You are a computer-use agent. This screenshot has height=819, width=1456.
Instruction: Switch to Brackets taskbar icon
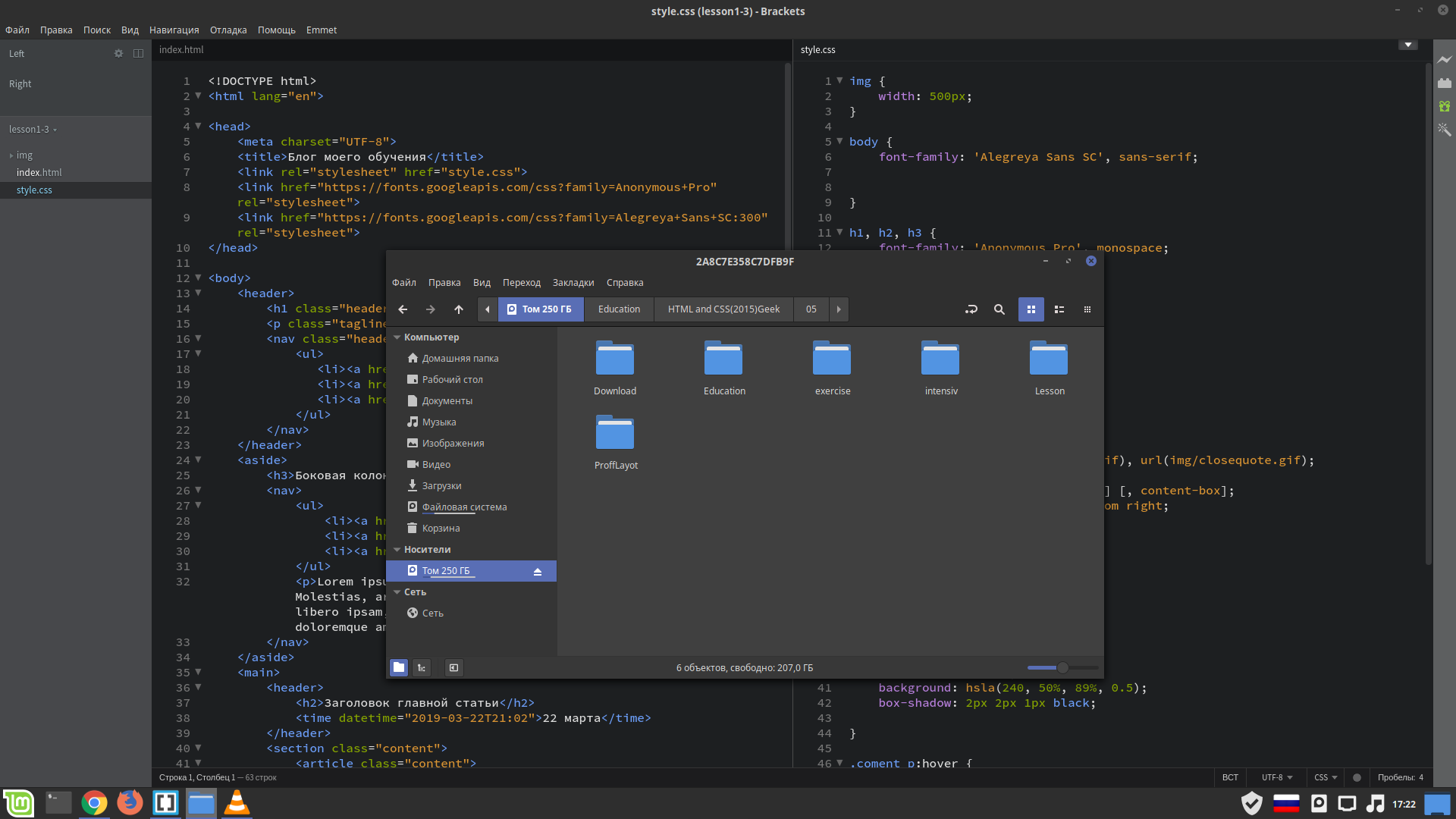pos(165,803)
